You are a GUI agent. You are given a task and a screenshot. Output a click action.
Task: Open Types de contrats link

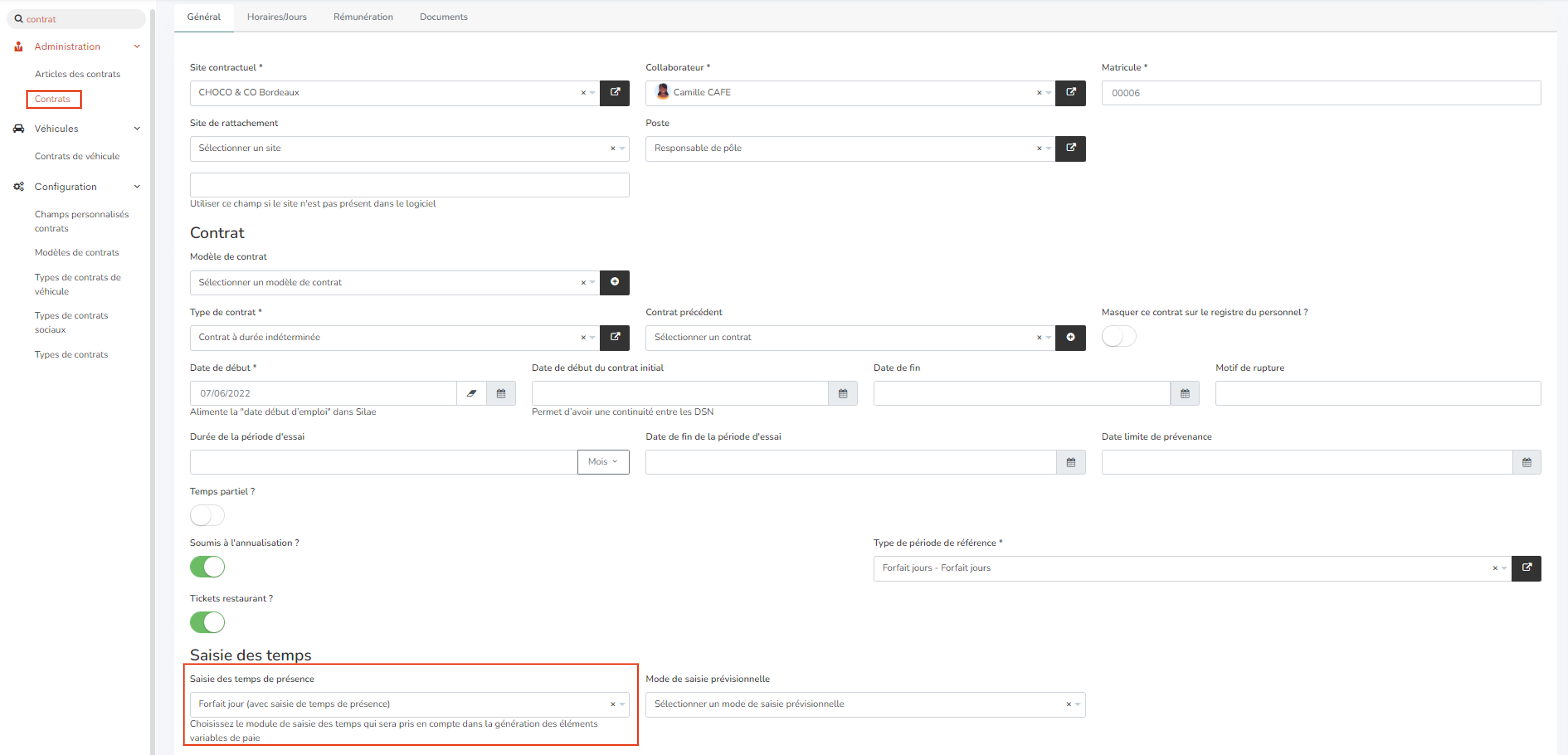(x=71, y=354)
